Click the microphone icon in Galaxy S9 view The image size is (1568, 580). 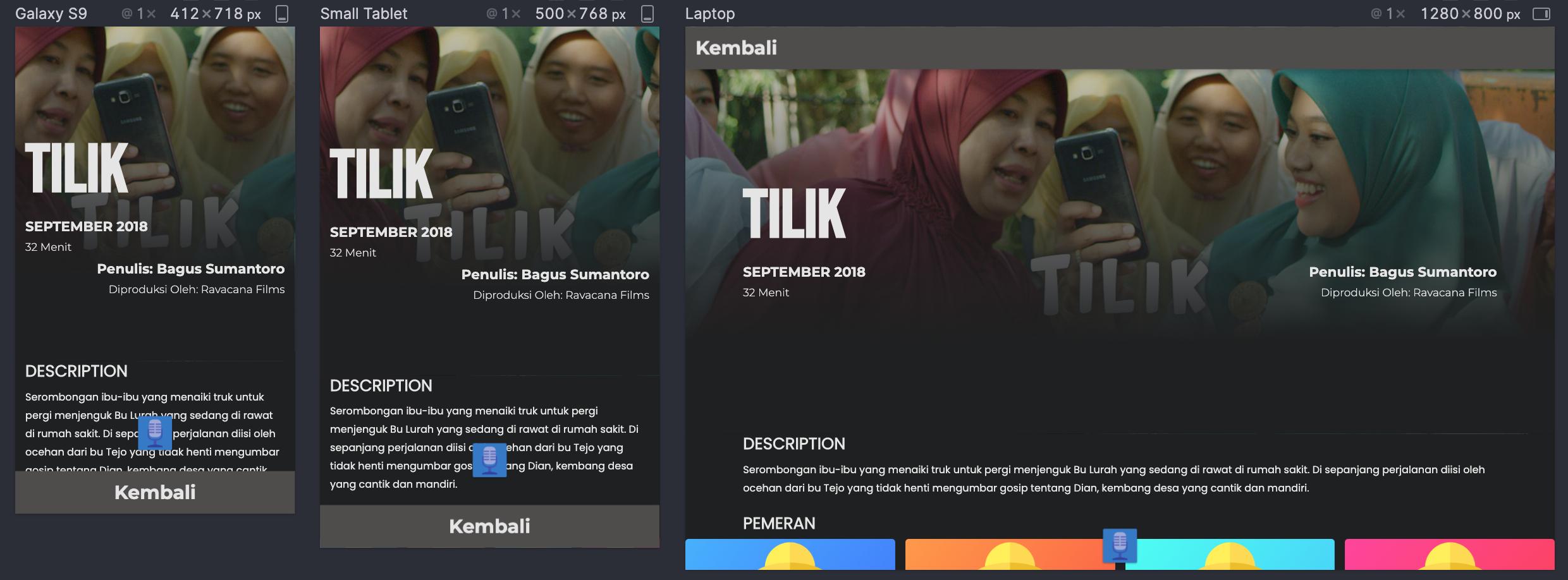155,432
